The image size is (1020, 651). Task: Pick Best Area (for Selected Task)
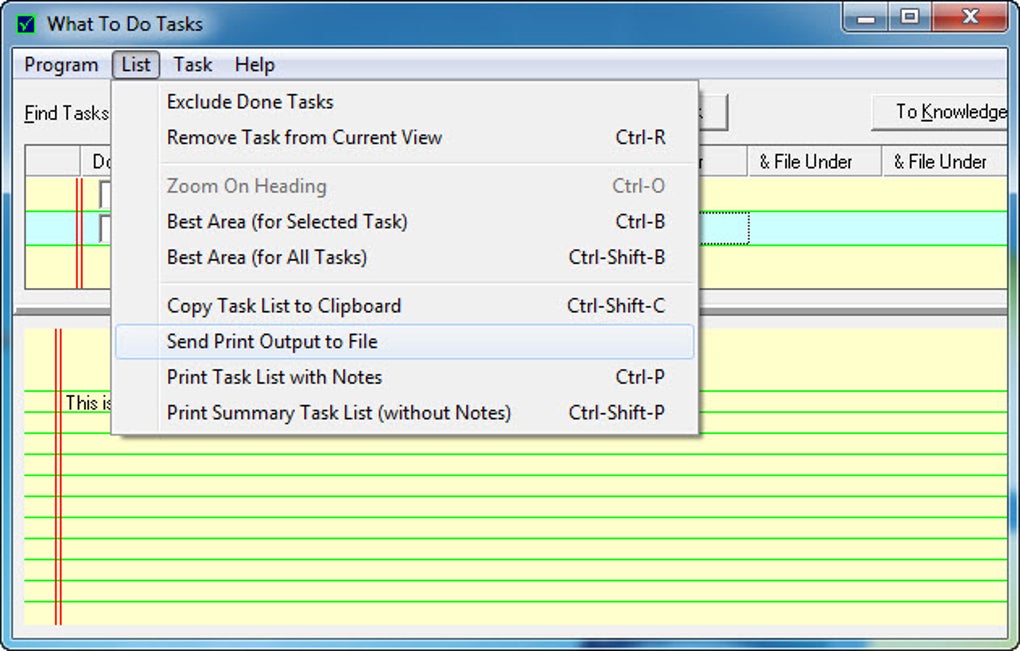(x=287, y=222)
